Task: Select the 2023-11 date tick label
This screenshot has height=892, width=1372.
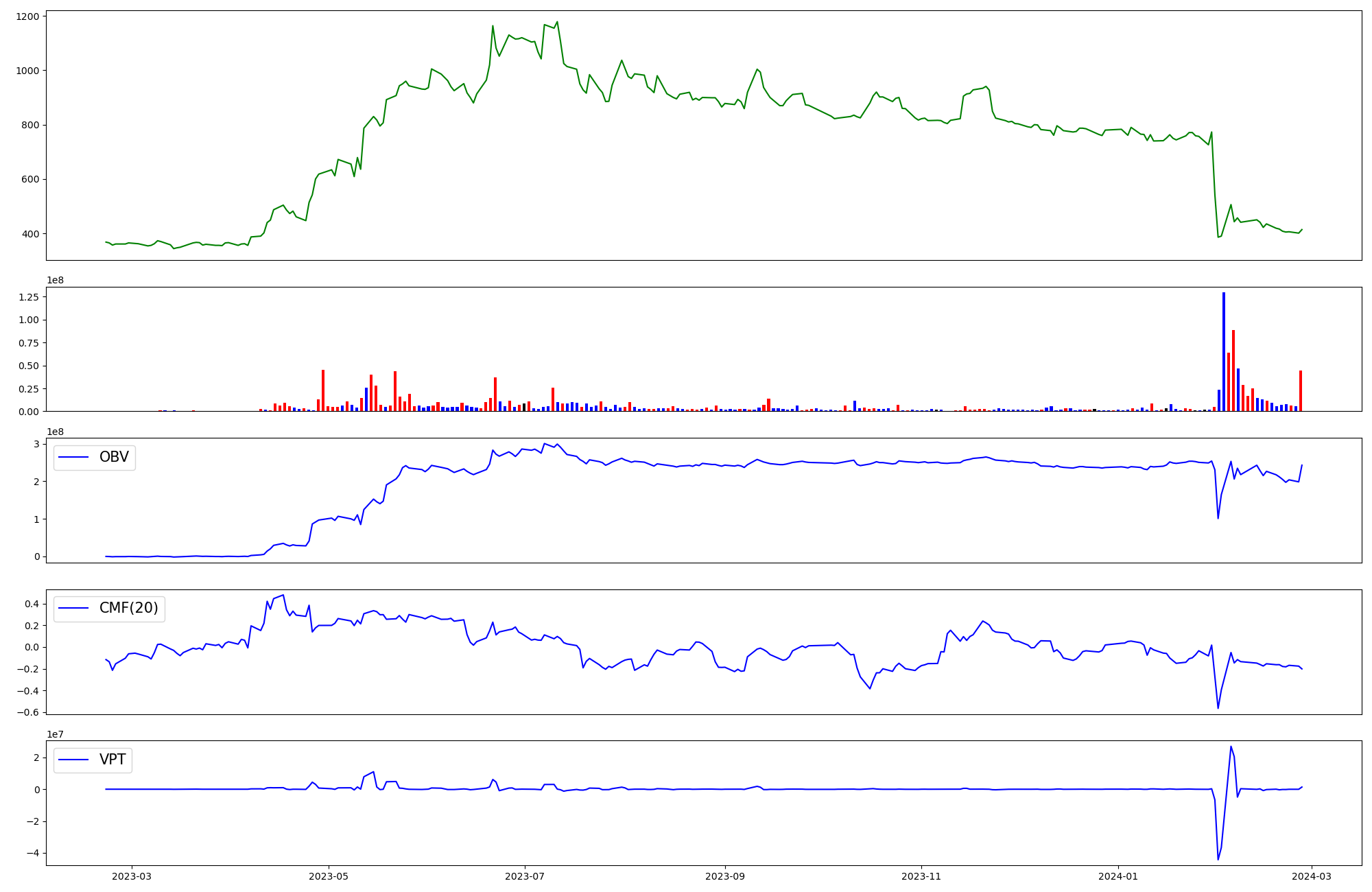Action: pyautogui.click(x=921, y=876)
